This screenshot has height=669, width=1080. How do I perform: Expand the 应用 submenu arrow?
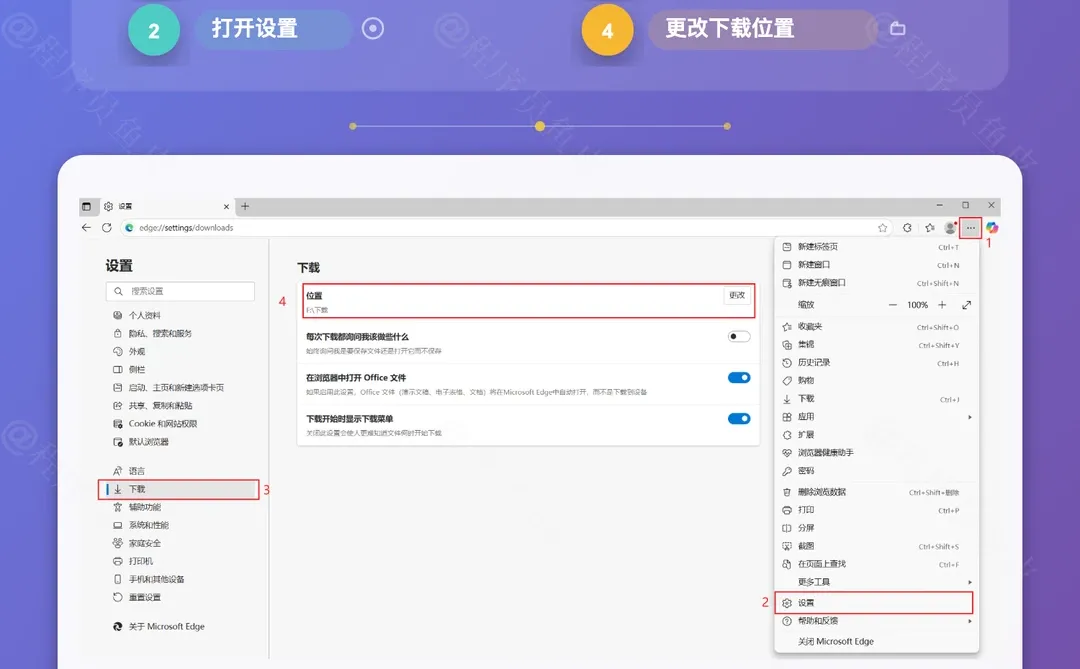(x=970, y=417)
